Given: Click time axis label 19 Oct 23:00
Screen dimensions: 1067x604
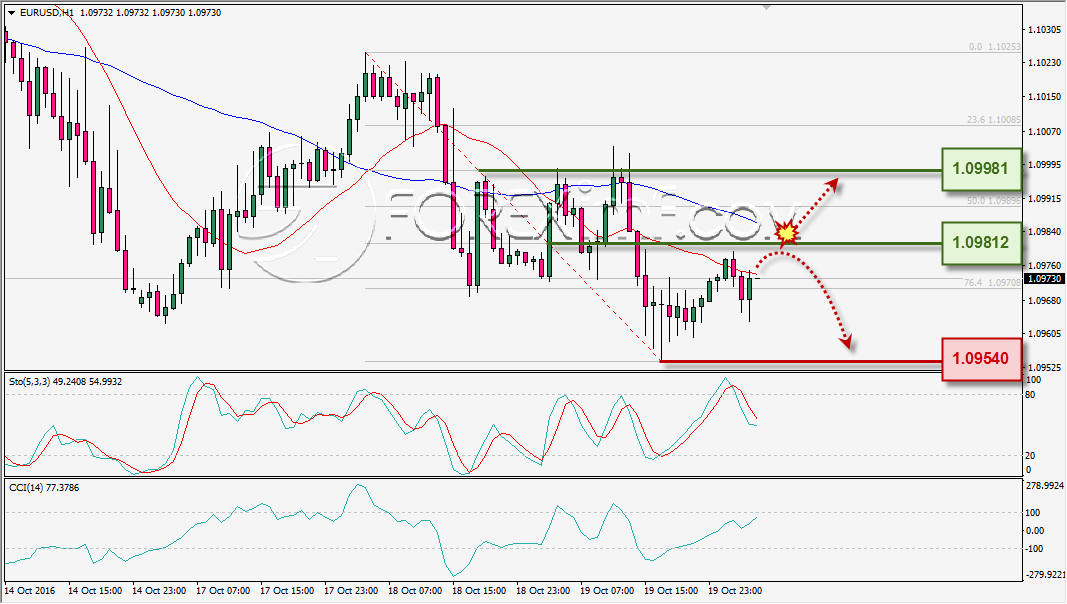Looking at the screenshot, I should coord(735,590).
